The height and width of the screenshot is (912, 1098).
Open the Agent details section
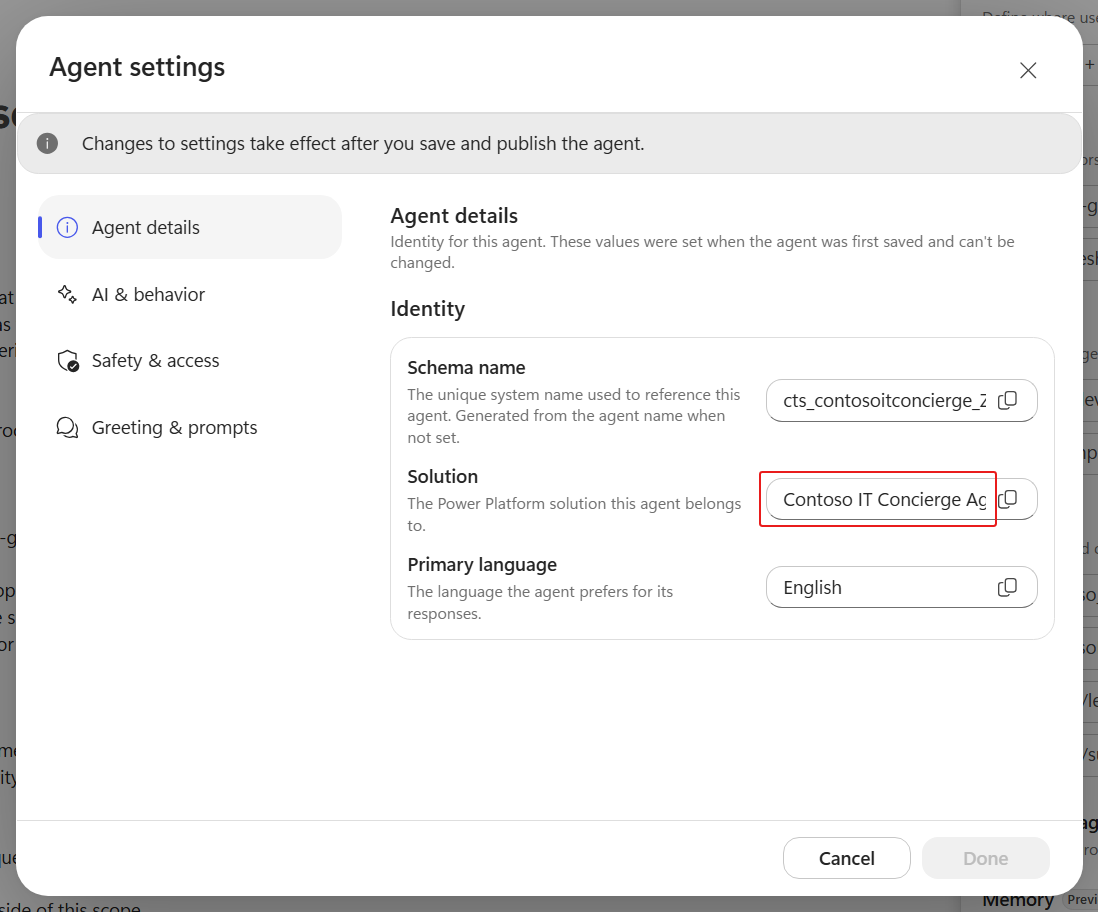click(x=190, y=227)
